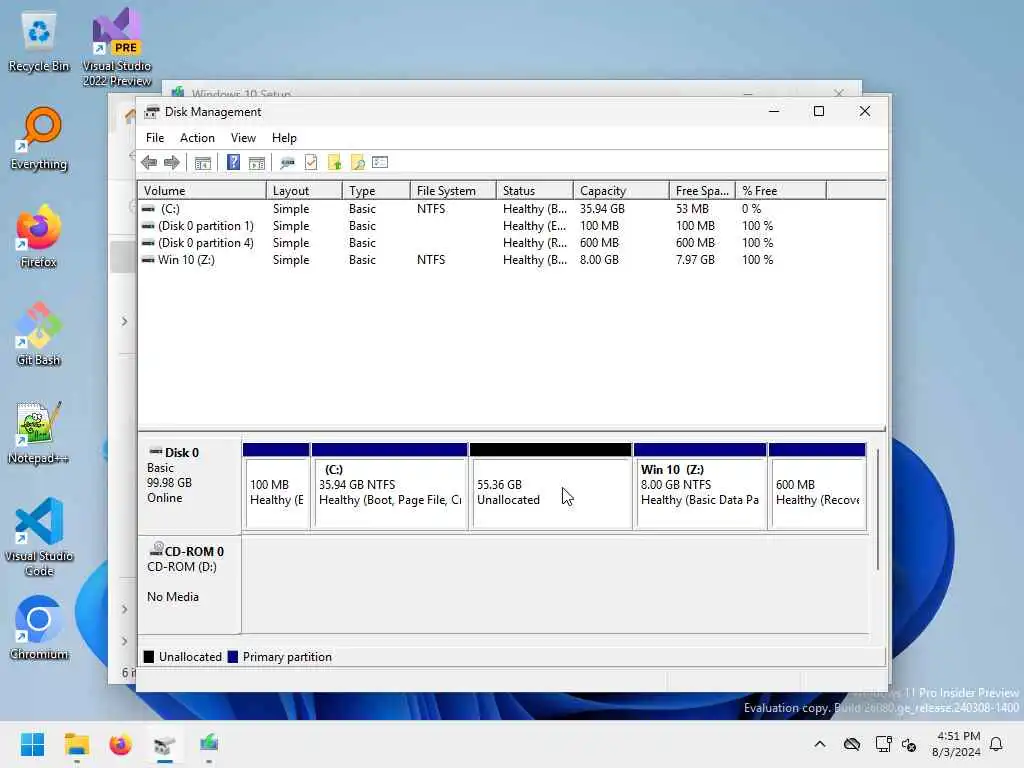Screen dimensions: 1024x768
Task: Click the 7.97 GB free space cell
Action: pos(695,260)
